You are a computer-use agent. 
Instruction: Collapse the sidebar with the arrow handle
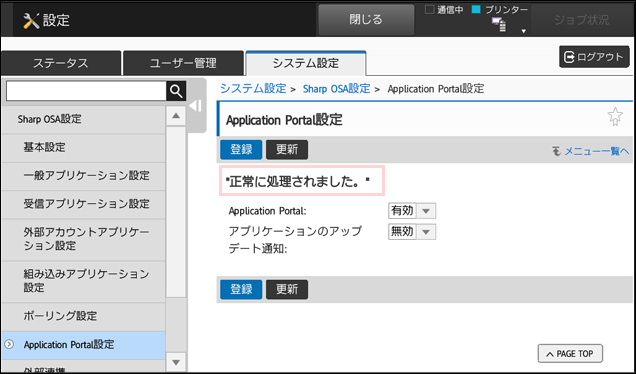pyautogui.click(x=196, y=106)
